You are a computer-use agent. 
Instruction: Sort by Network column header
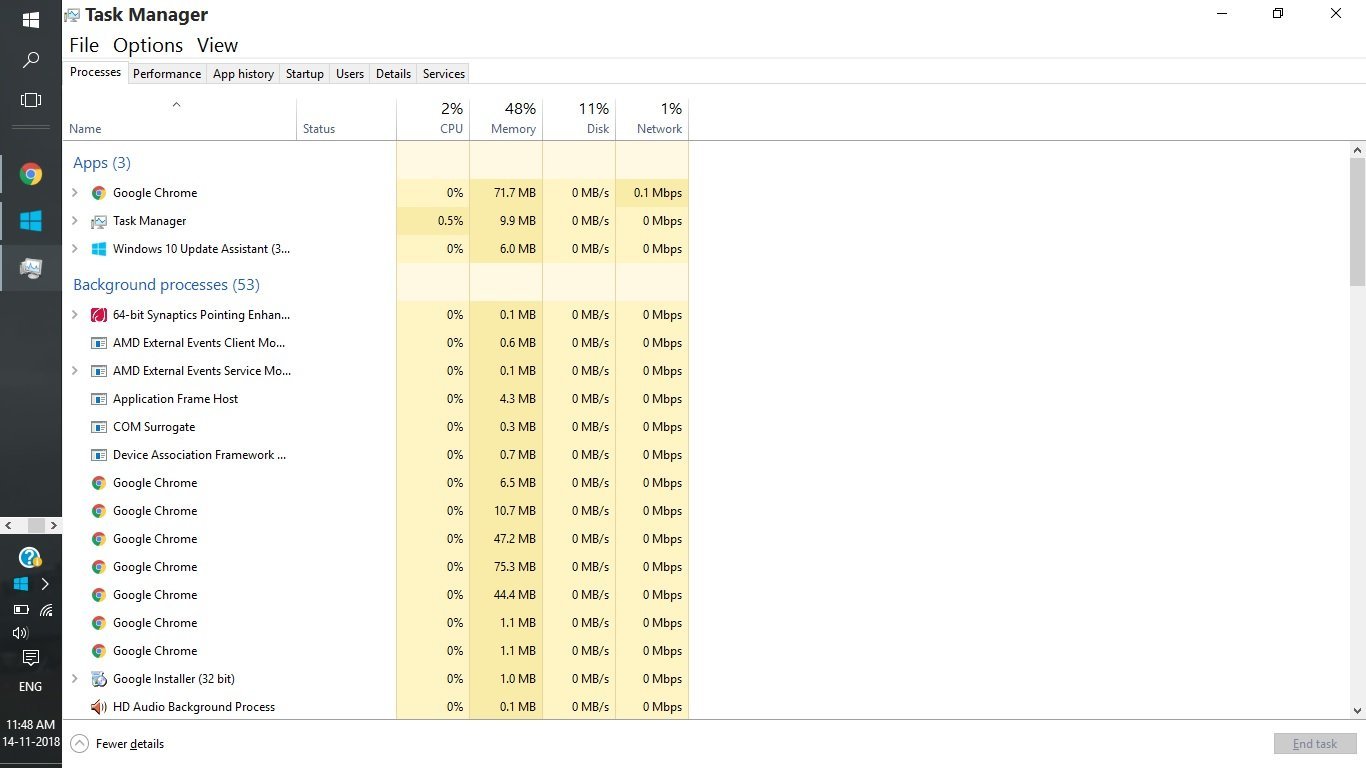[652, 118]
